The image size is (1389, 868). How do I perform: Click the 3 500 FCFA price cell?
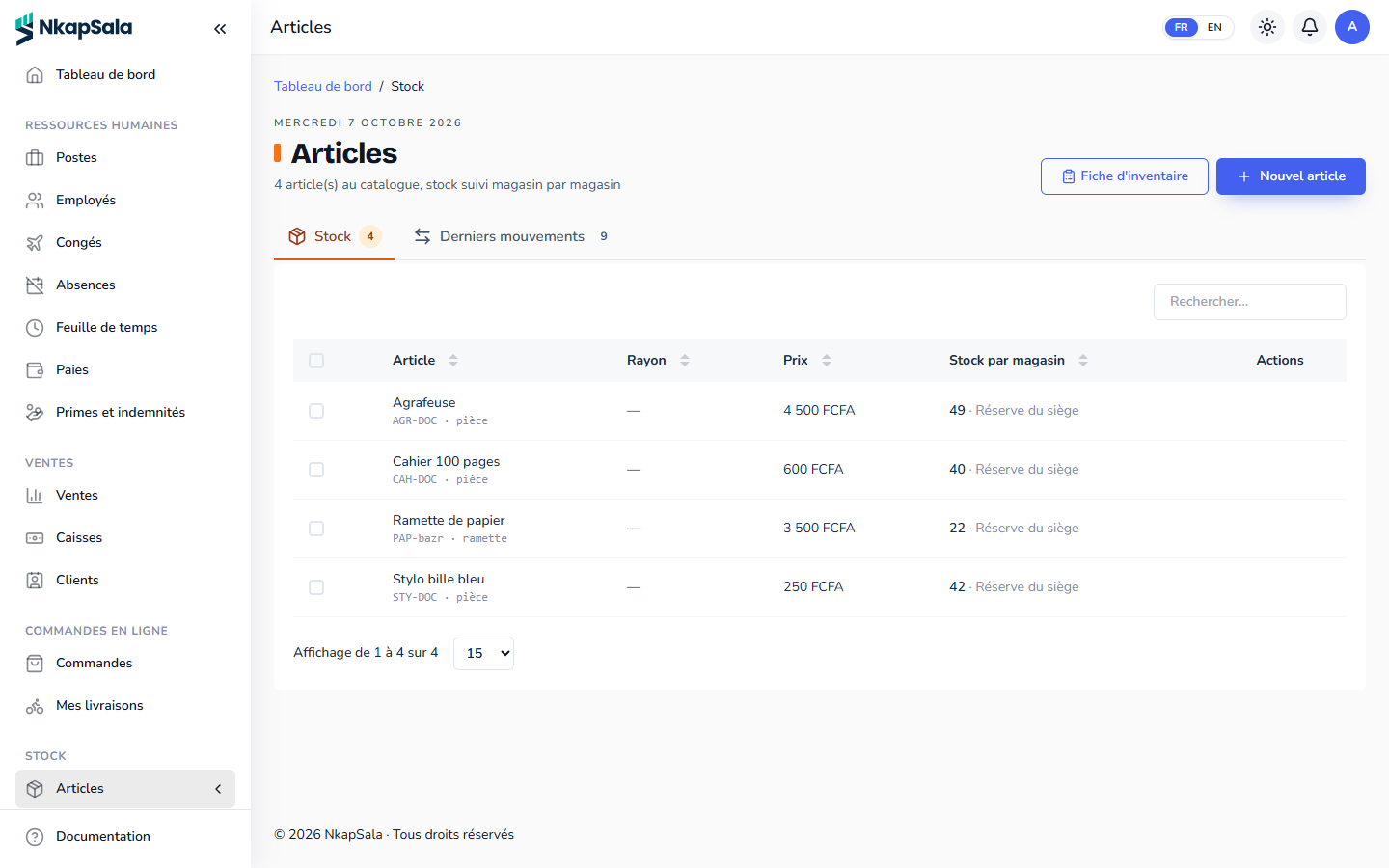pyautogui.click(x=819, y=528)
